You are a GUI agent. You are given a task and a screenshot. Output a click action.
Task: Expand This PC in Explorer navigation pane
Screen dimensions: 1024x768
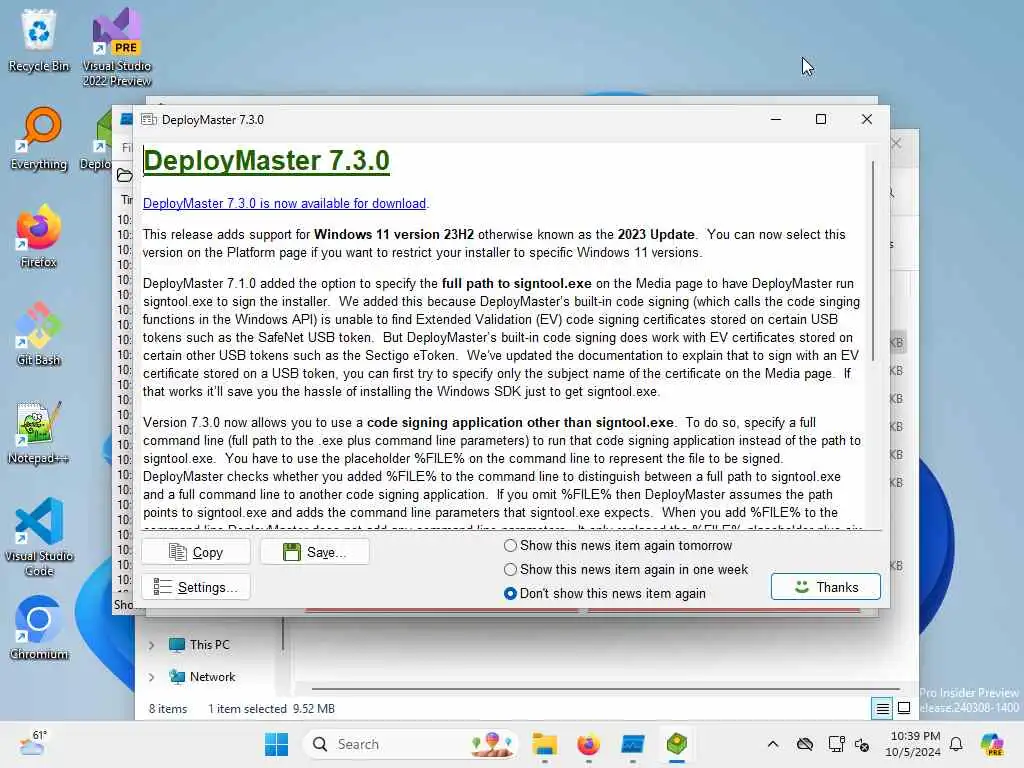coord(152,645)
